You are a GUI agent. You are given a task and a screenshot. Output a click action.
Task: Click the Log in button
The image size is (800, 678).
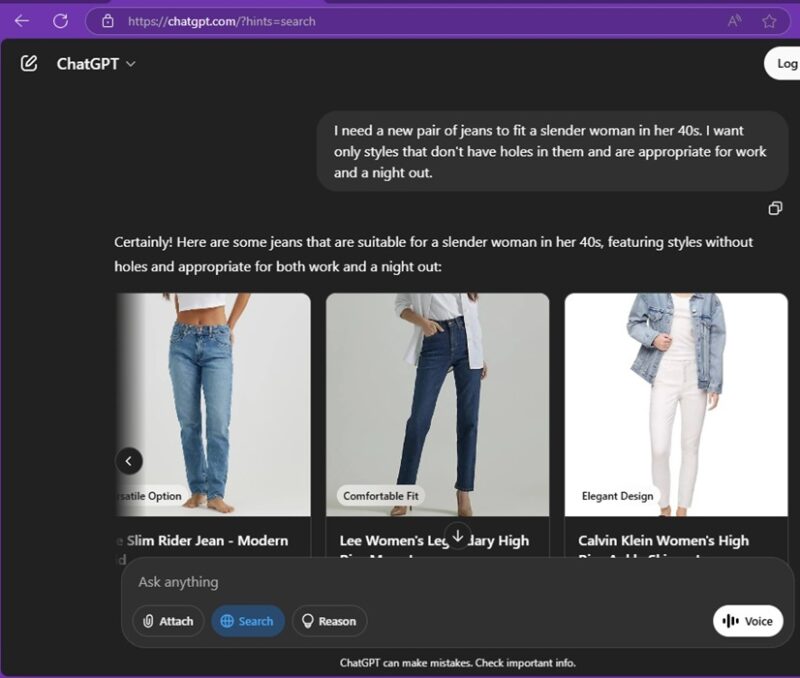click(789, 63)
